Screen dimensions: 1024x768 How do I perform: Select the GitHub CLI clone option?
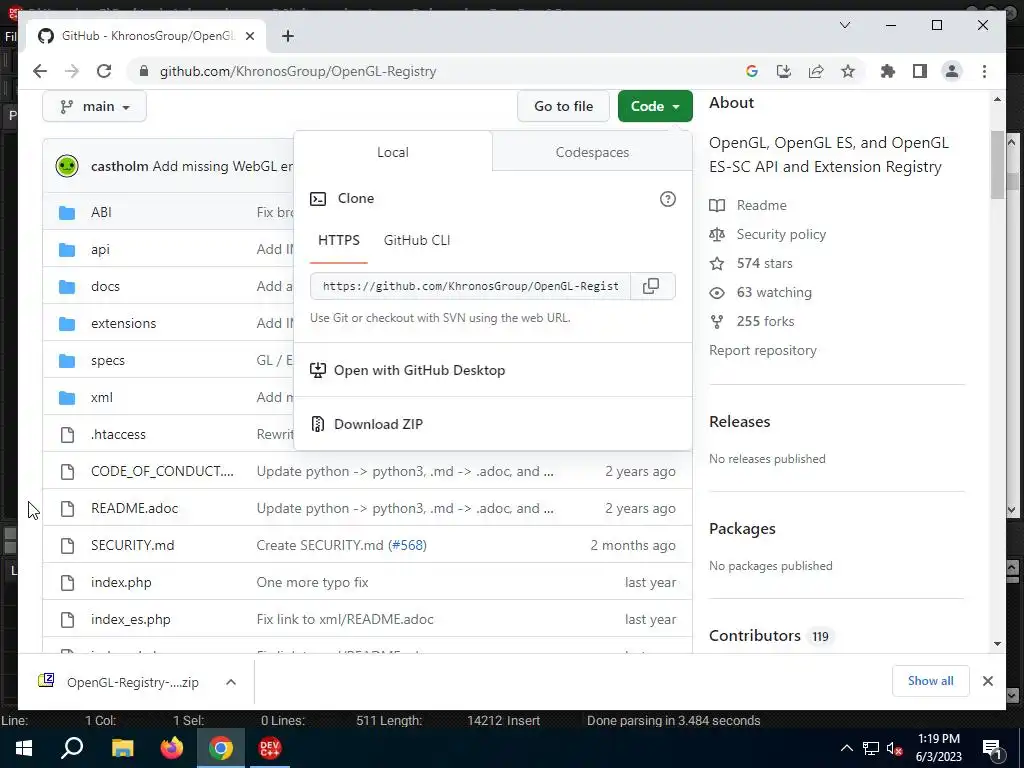(x=417, y=240)
